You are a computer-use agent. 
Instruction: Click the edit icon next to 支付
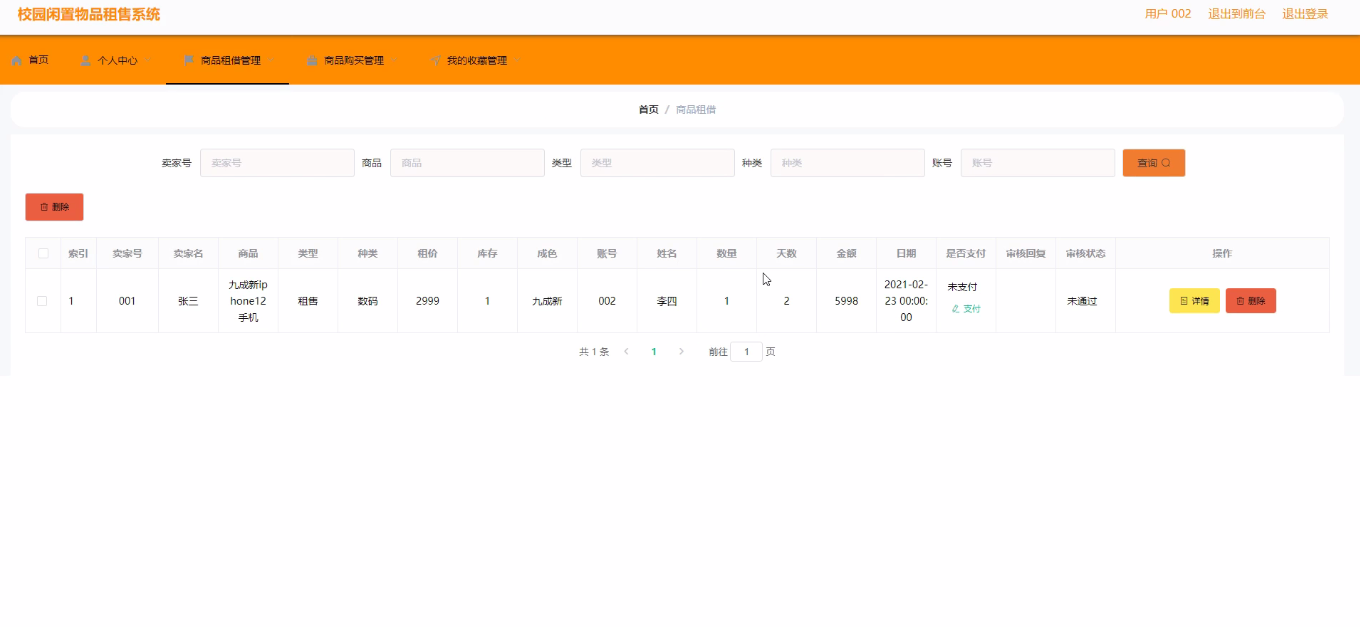pyautogui.click(x=955, y=309)
